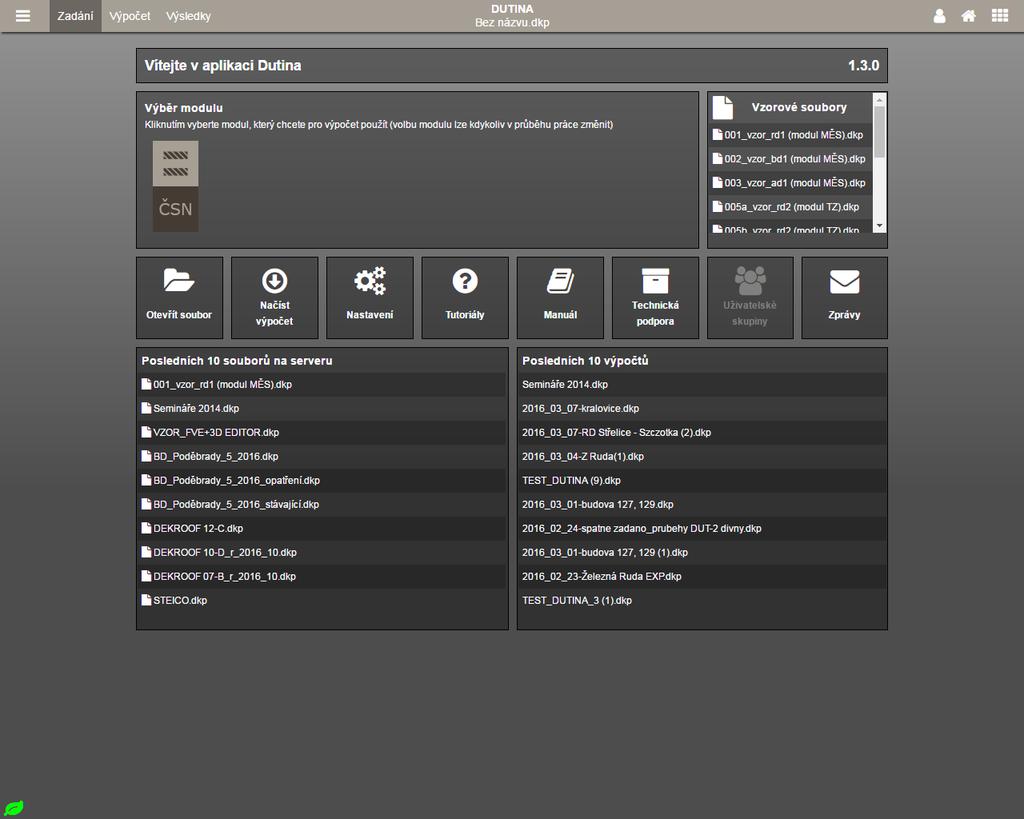This screenshot has width=1024, height=819.
Task: Open sample 002_vzor_bd1 (modul MĚS).dkp
Action: point(790,159)
